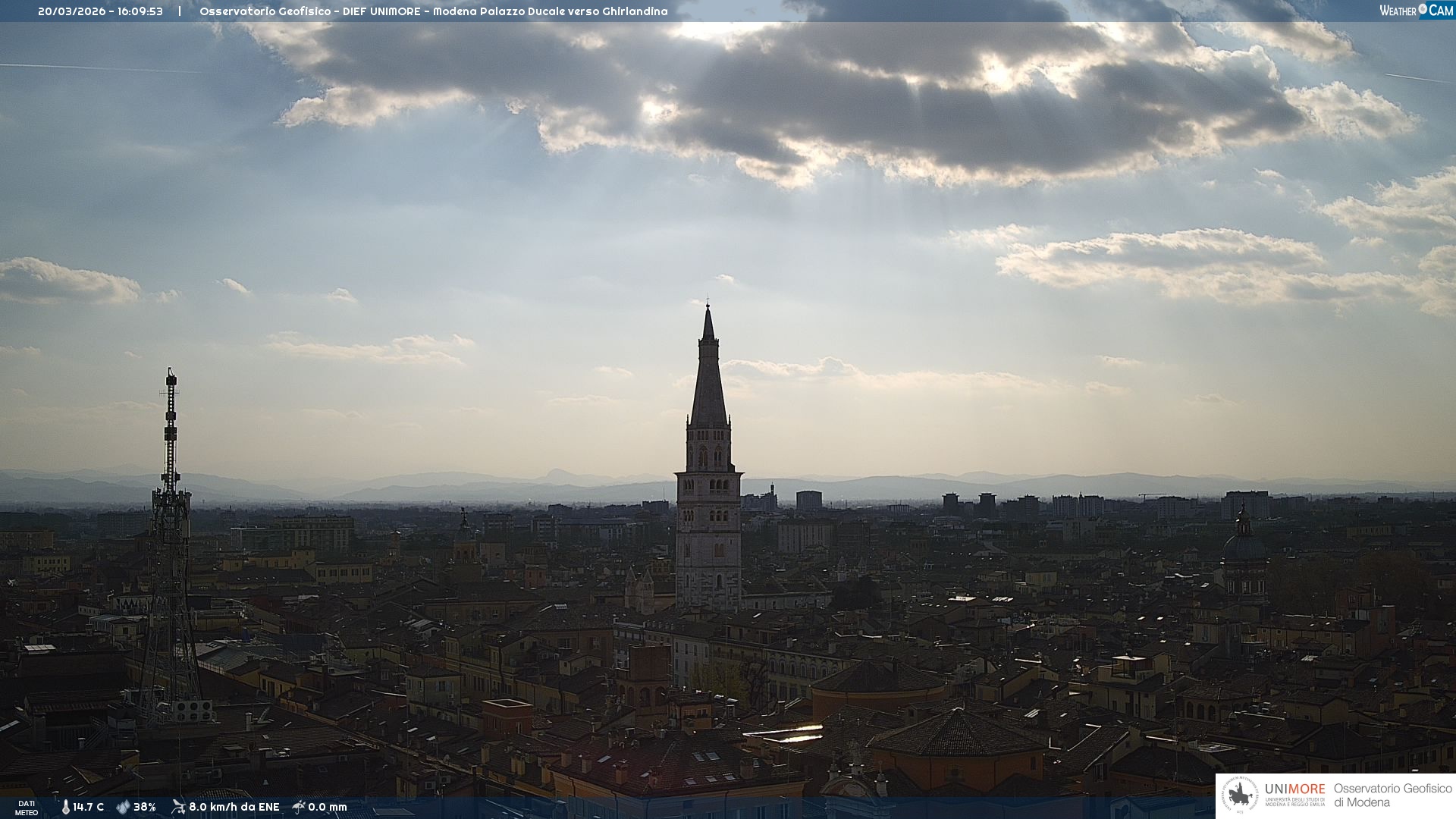Click the 8.0 km/h da ENE wind reading
This screenshot has width=1456, height=819.
[234, 807]
